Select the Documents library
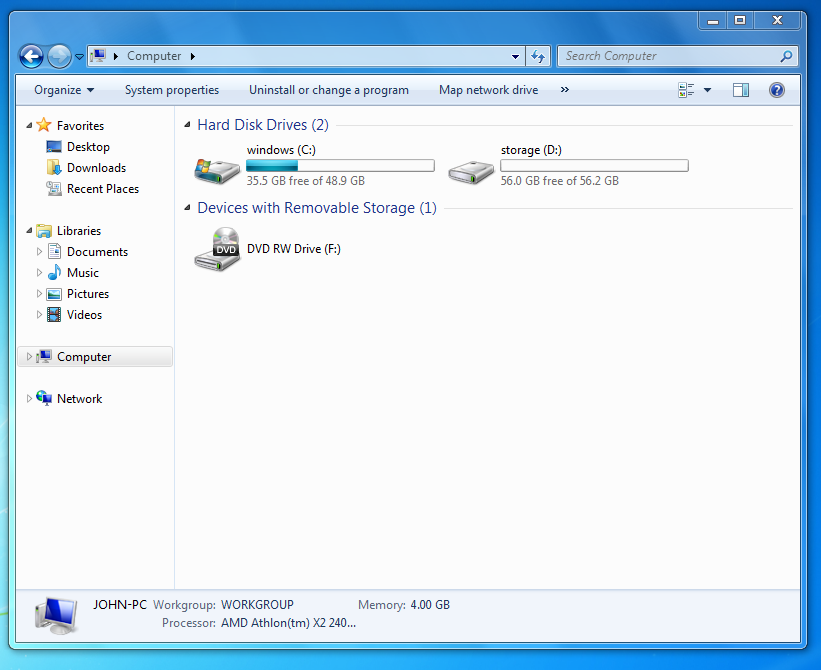Image resolution: width=821 pixels, height=670 pixels. tap(97, 252)
